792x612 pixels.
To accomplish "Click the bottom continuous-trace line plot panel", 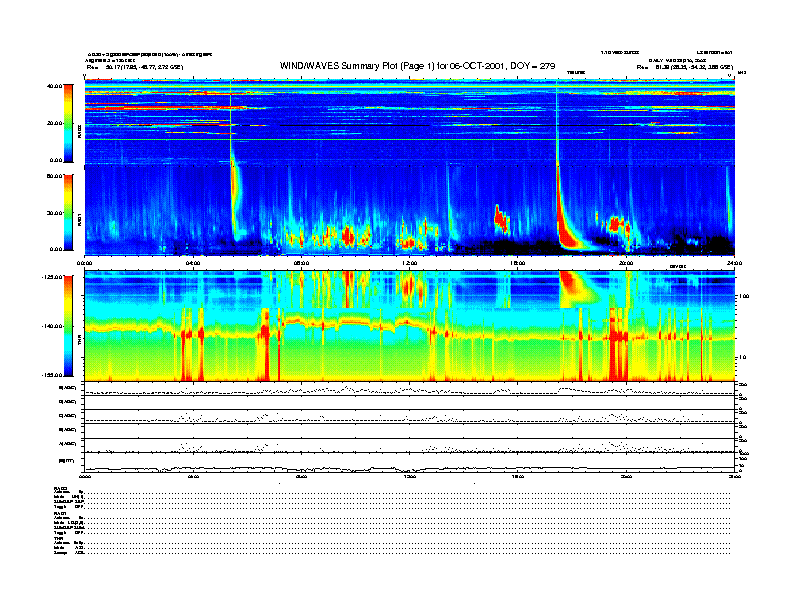I will [x=409, y=463].
